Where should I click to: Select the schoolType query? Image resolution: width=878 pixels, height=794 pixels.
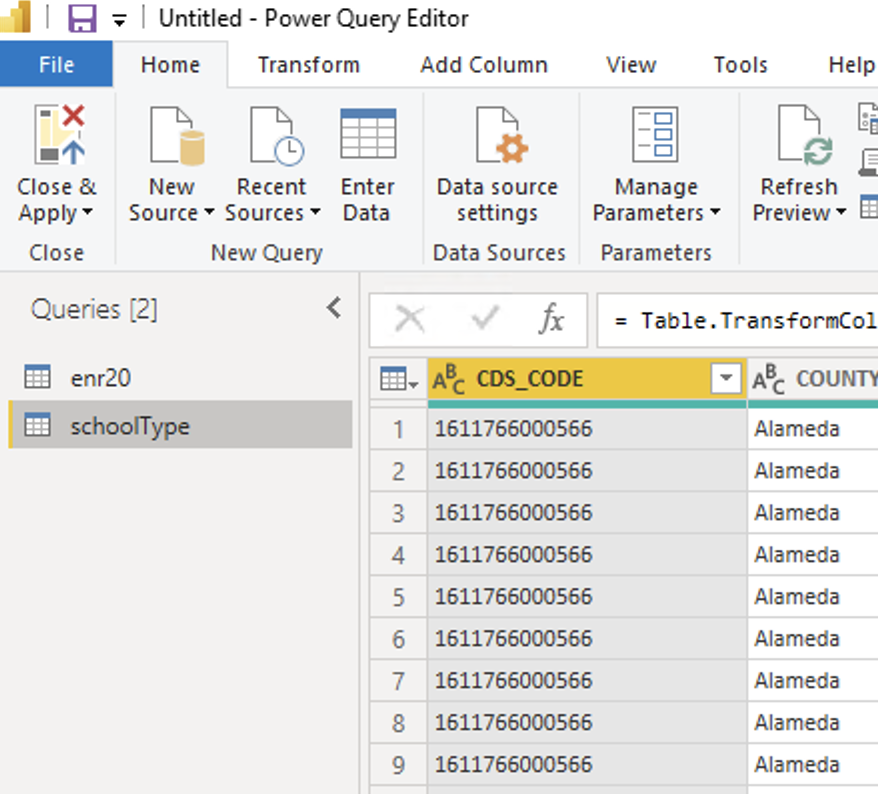[181, 424]
